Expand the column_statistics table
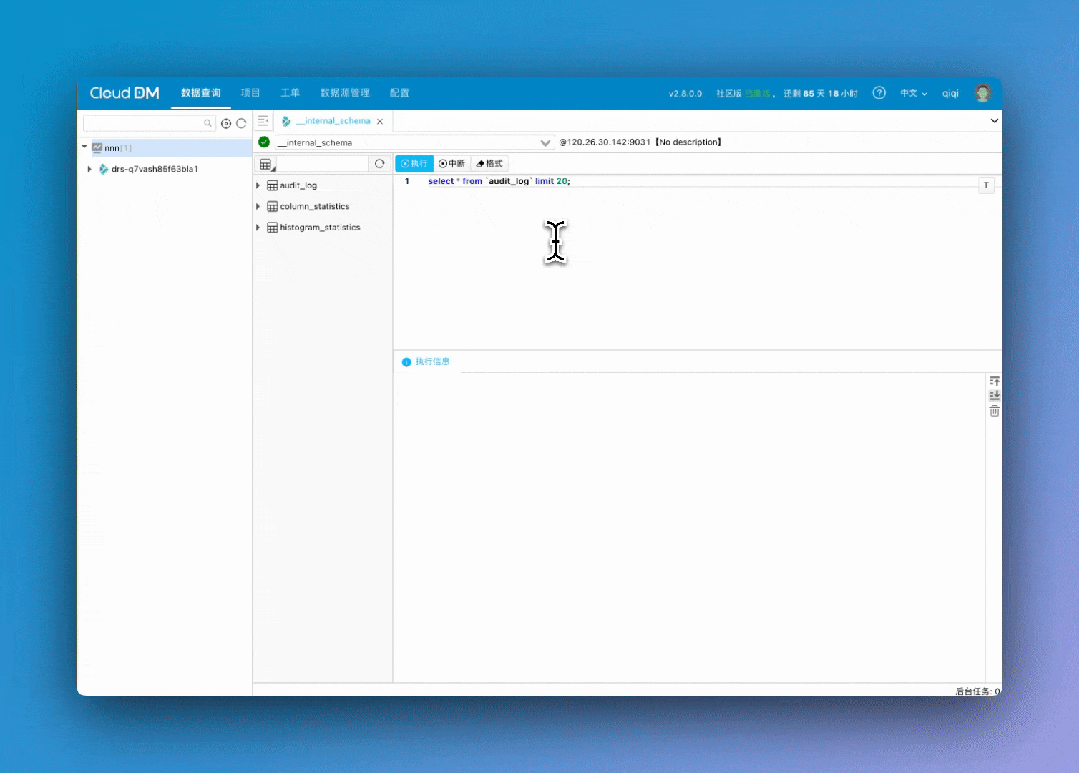Screen dimensions: 1079x773 coord(258,206)
